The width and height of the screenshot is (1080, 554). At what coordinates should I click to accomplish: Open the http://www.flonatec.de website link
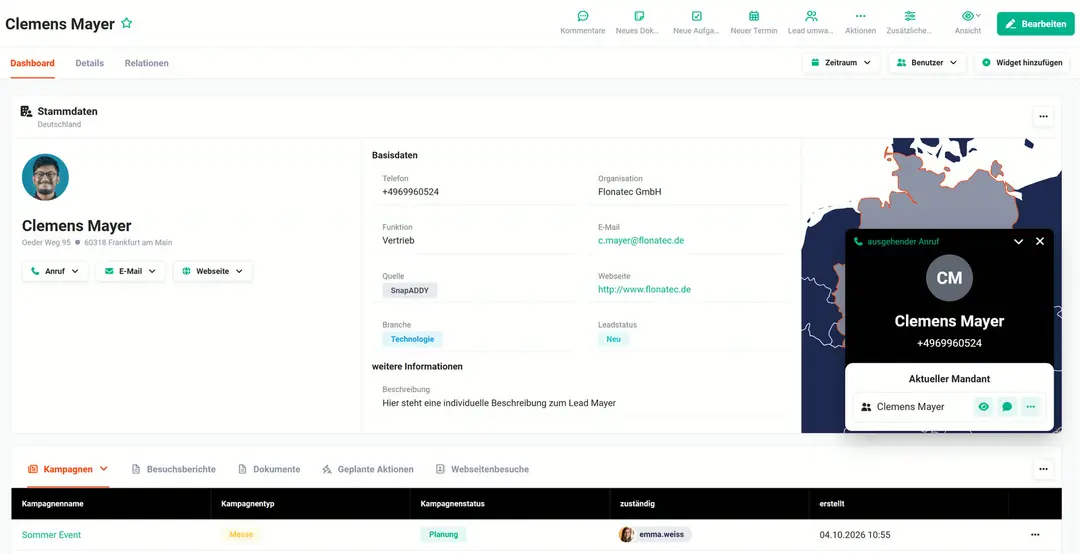pyautogui.click(x=644, y=289)
